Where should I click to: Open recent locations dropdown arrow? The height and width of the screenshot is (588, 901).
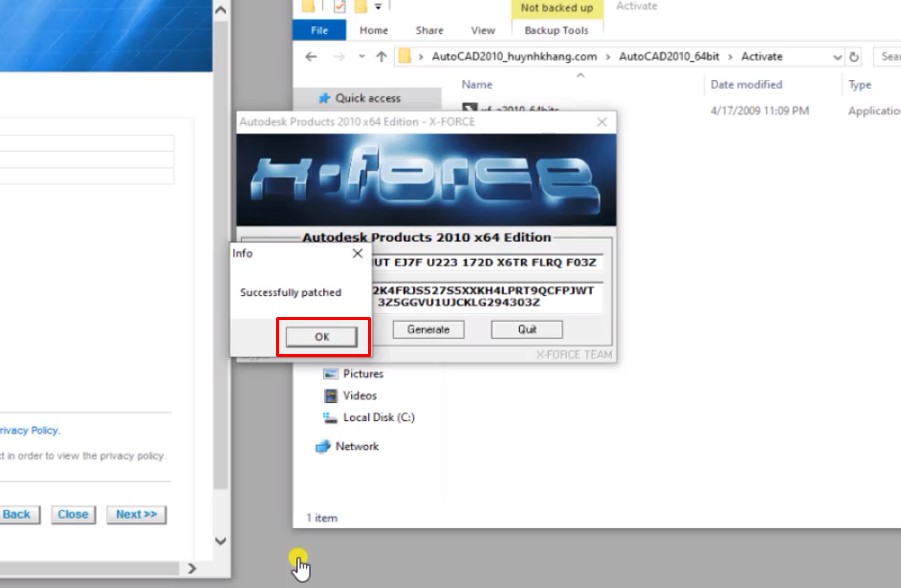click(x=359, y=57)
